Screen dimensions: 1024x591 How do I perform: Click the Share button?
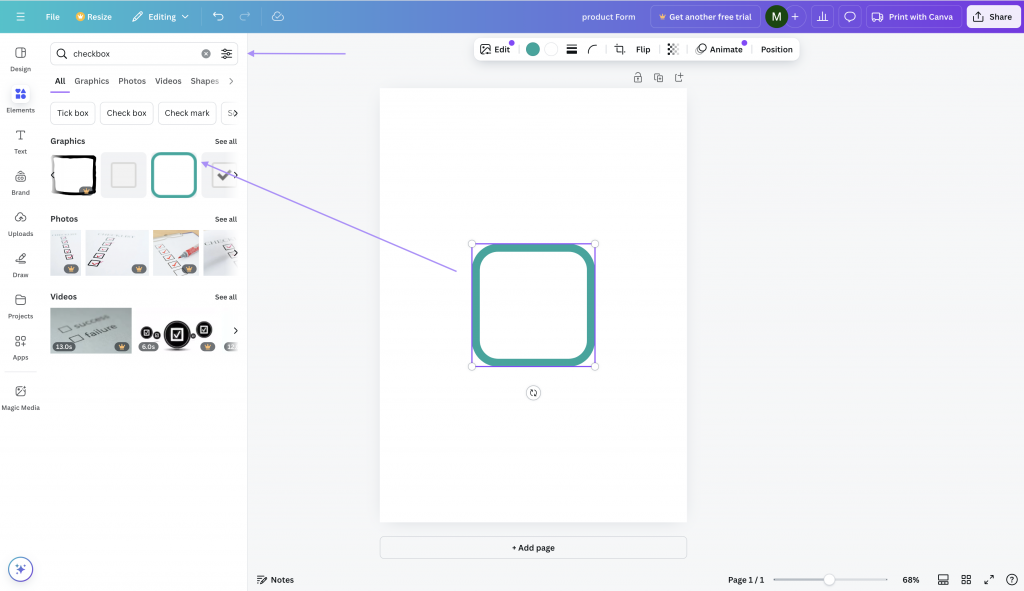tap(993, 16)
